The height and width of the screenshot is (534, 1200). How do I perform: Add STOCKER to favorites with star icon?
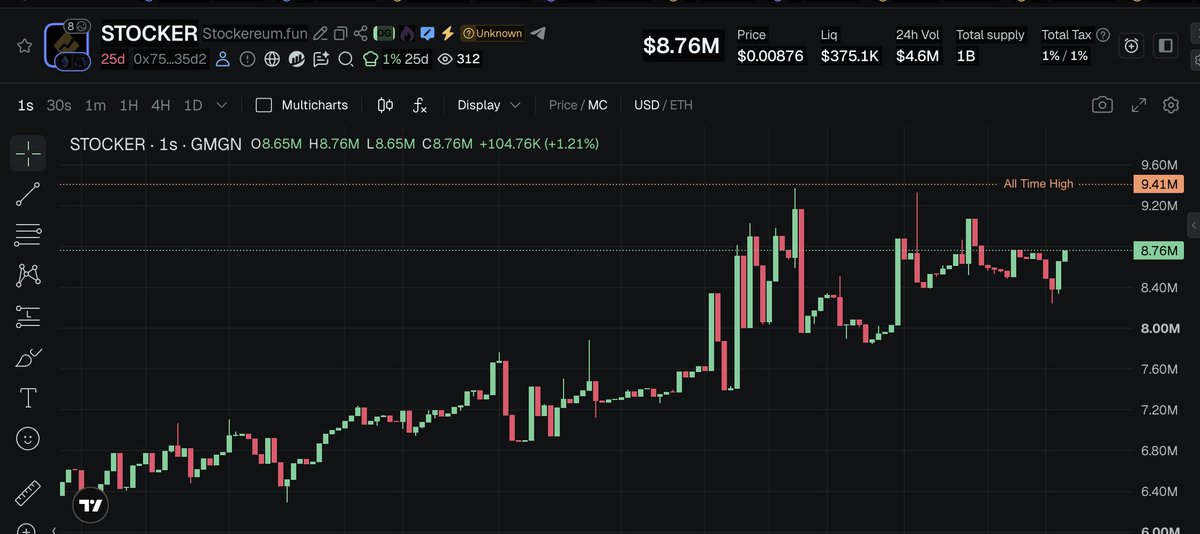click(x=24, y=46)
